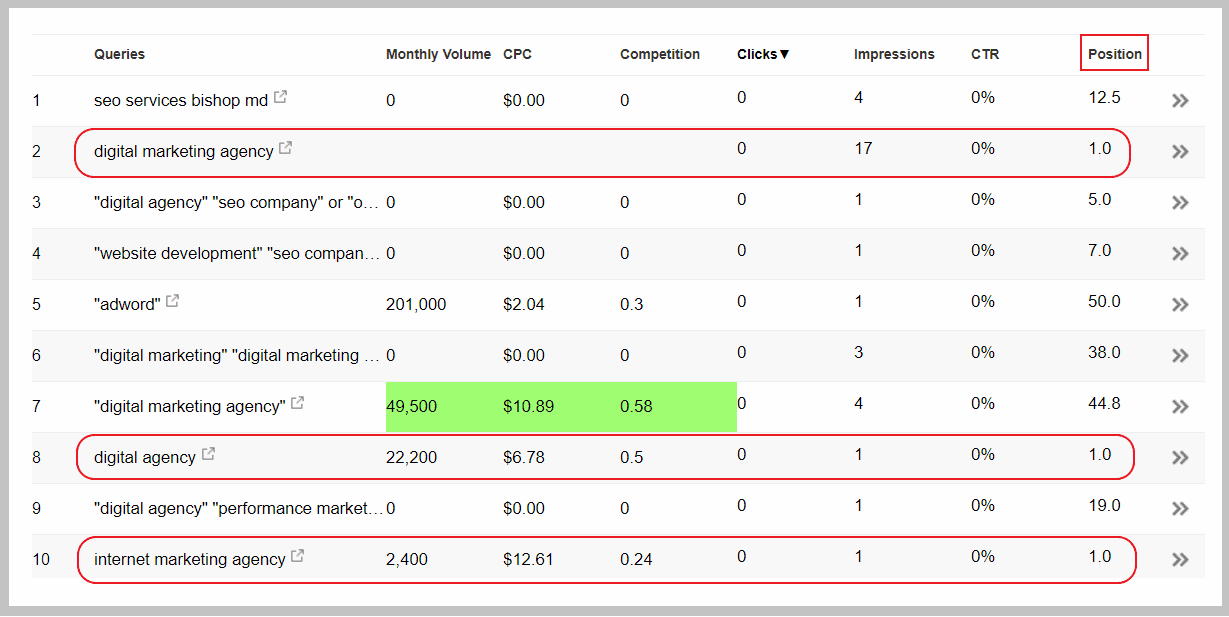Image resolution: width=1229 pixels, height=617 pixels.
Task: Select the $2.04 CPC value
Action: coord(524,304)
